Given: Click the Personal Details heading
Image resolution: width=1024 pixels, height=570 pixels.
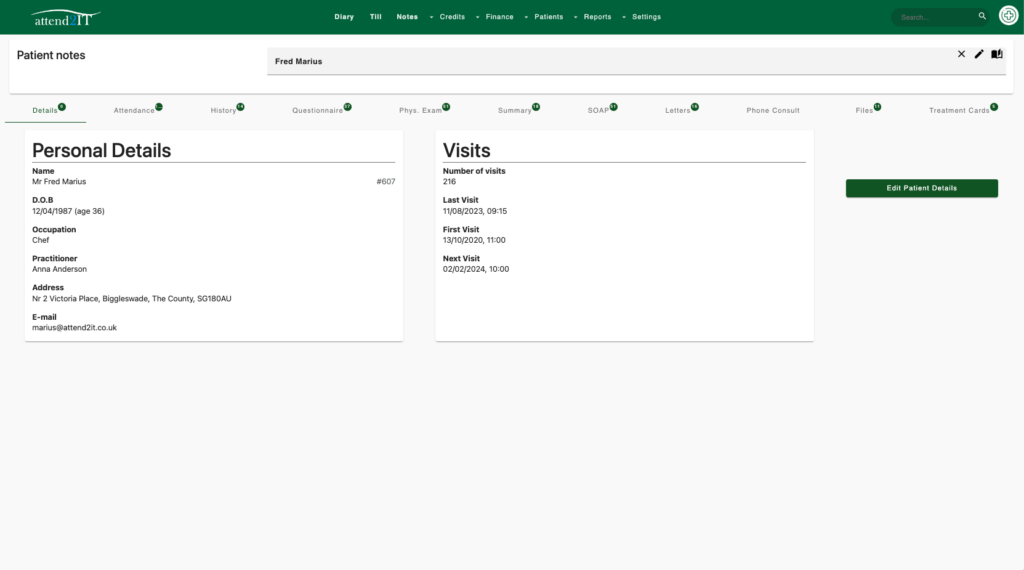Looking at the screenshot, I should (101, 150).
